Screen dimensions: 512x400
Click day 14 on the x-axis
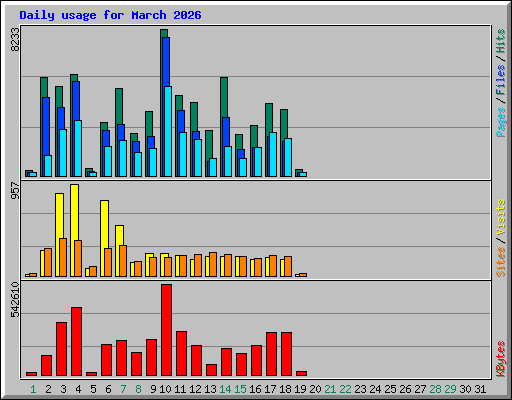click(225, 389)
